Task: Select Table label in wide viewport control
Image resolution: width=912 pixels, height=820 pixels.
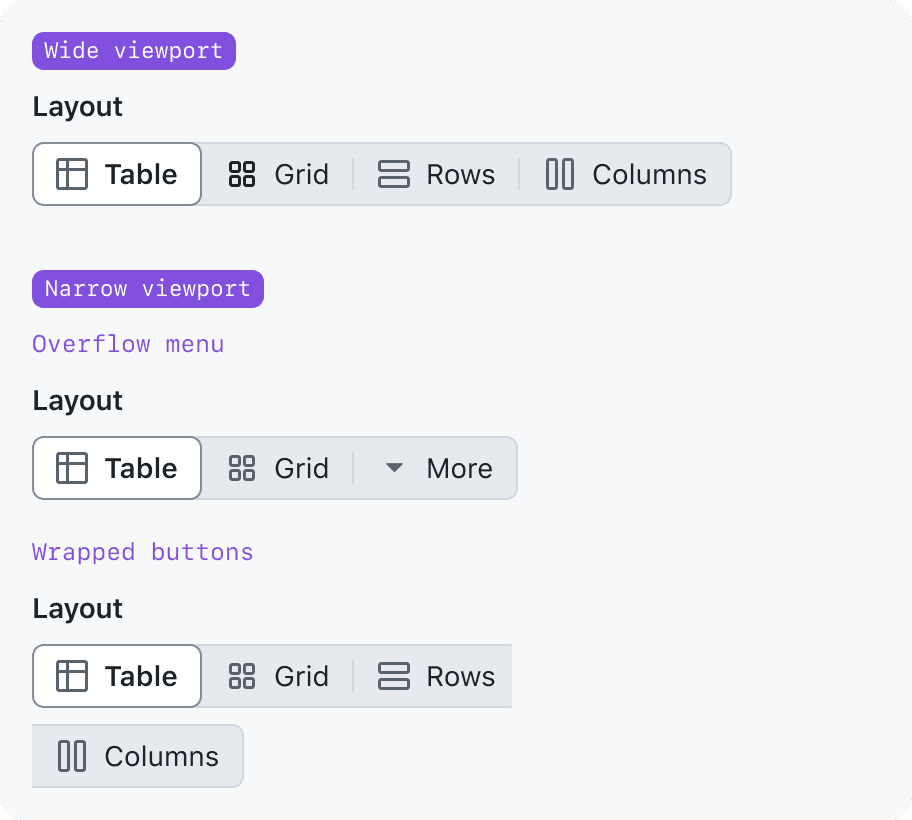Action: (x=141, y=174)
